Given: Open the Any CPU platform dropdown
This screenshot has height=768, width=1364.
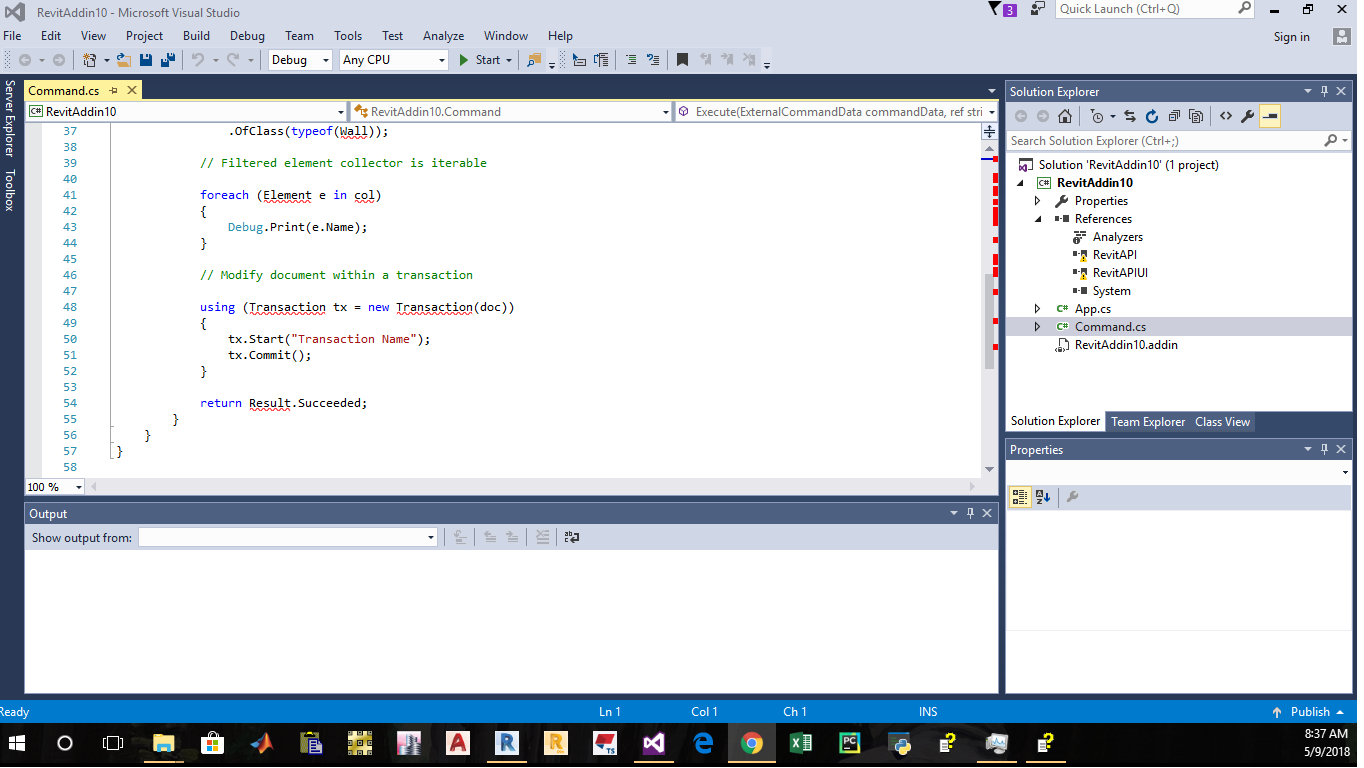Looking at the screenshot, I should pos(443,60).
